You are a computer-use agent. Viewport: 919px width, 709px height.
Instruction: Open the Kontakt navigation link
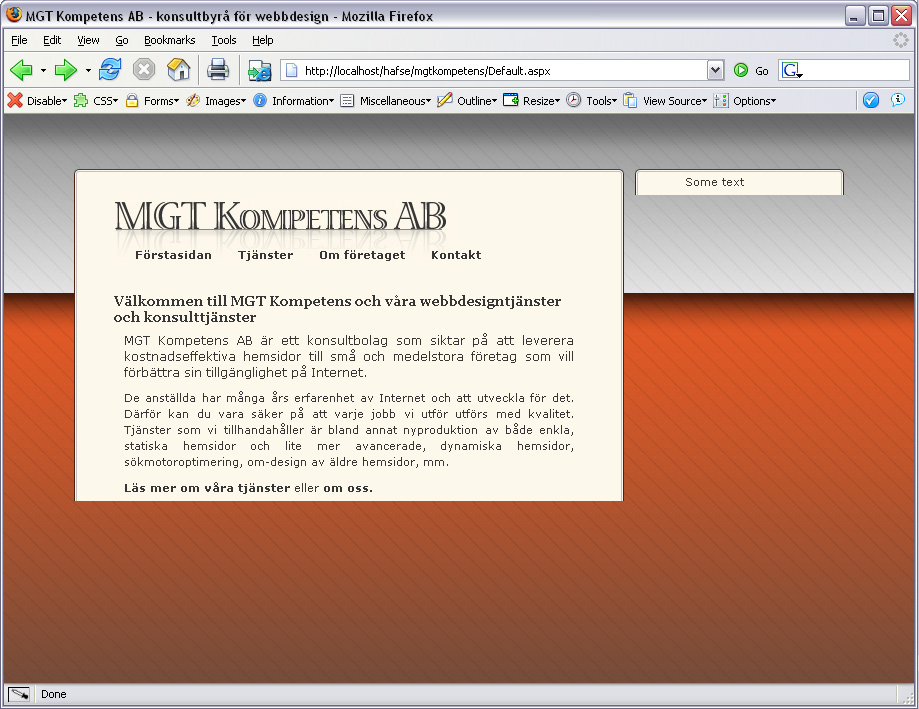pyautogui.click(x=456, y=255)
